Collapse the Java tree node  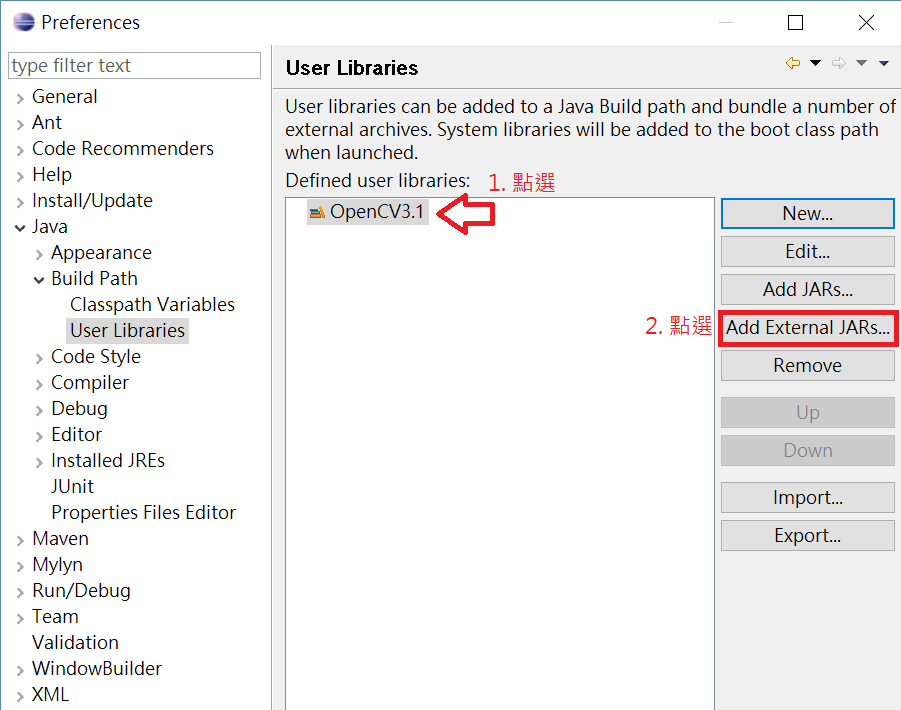(x=20, y=228)
